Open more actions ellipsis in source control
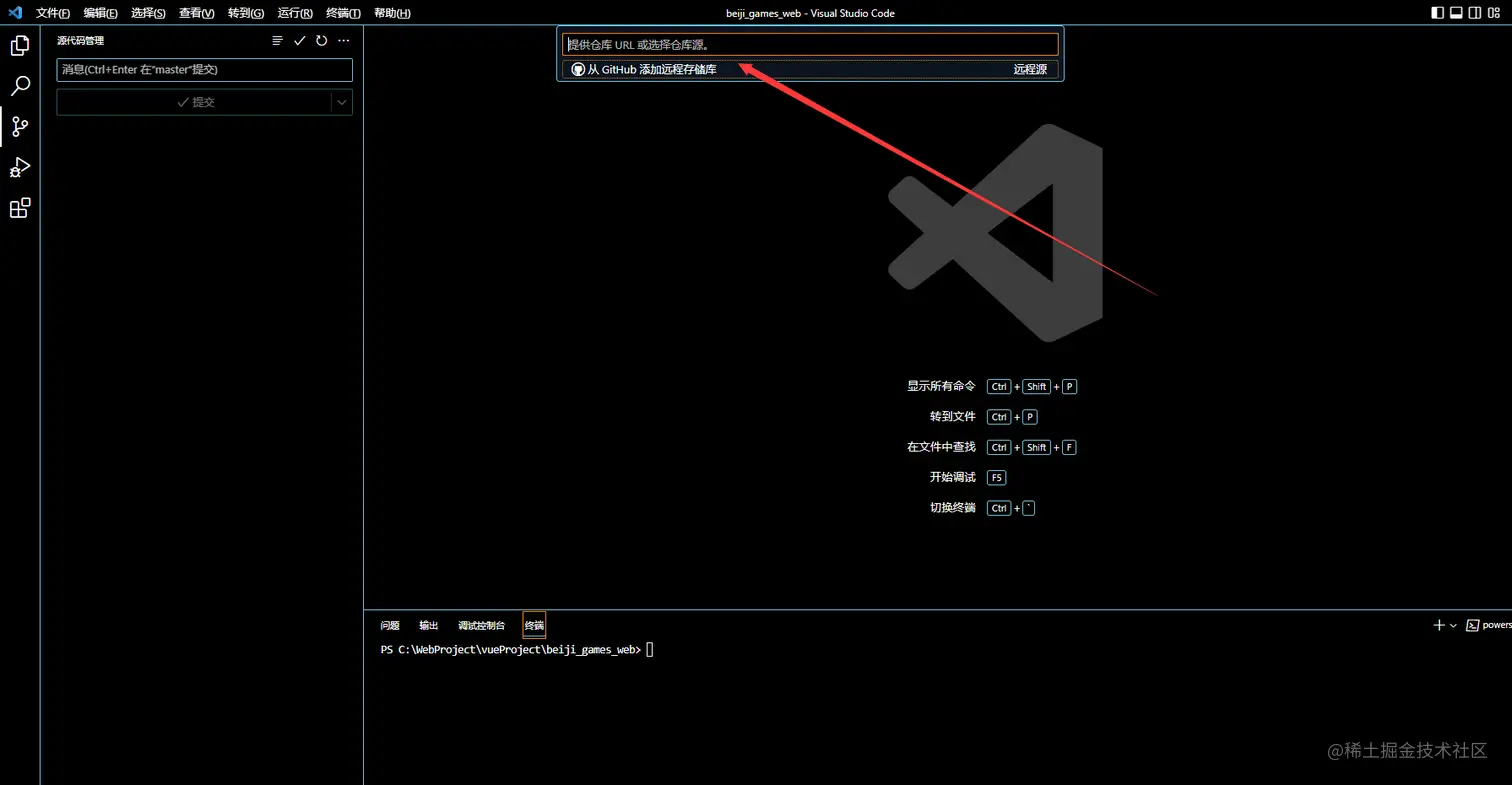This screenshot has width=1512, height=785. pos(344,41)
